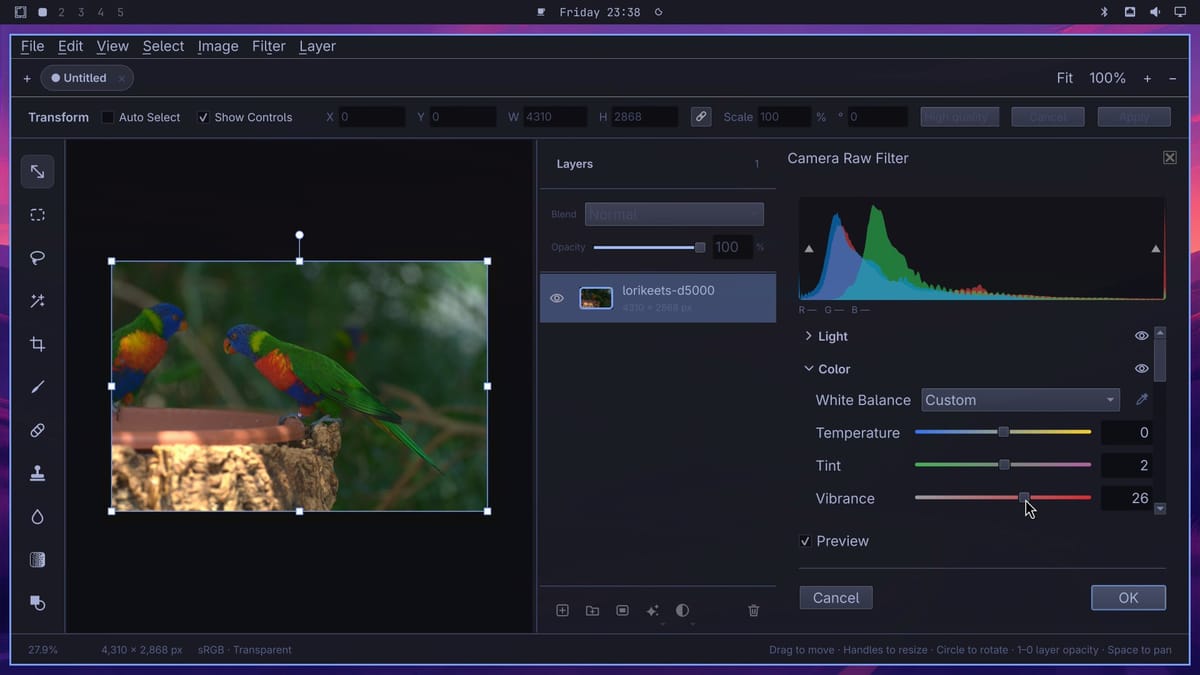Open the Layer menu
The width and height of the screenshot is (1200, 675).
click(317, 46)
